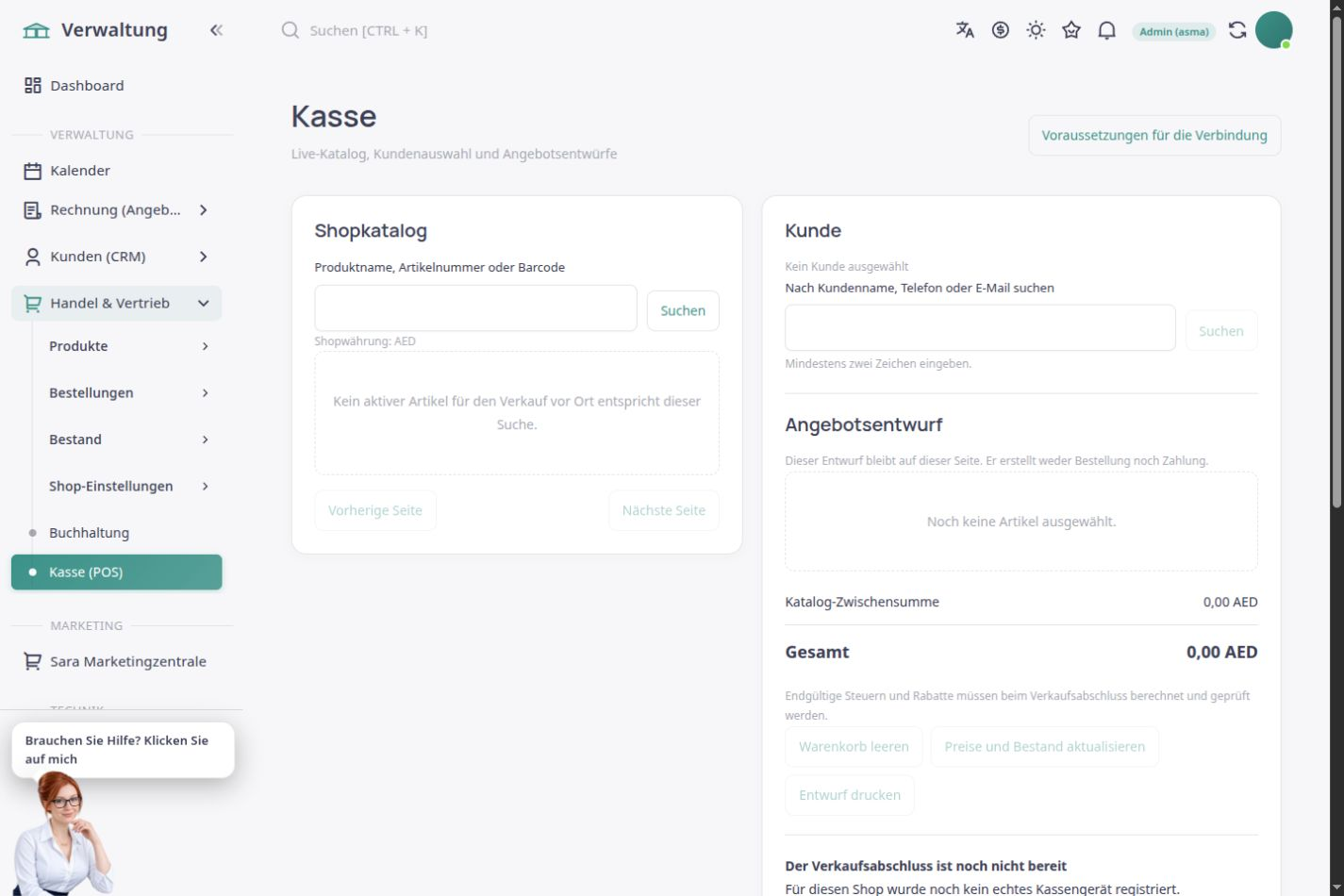
Task: Open favorites star icon
Action: tap(1071, 30)
